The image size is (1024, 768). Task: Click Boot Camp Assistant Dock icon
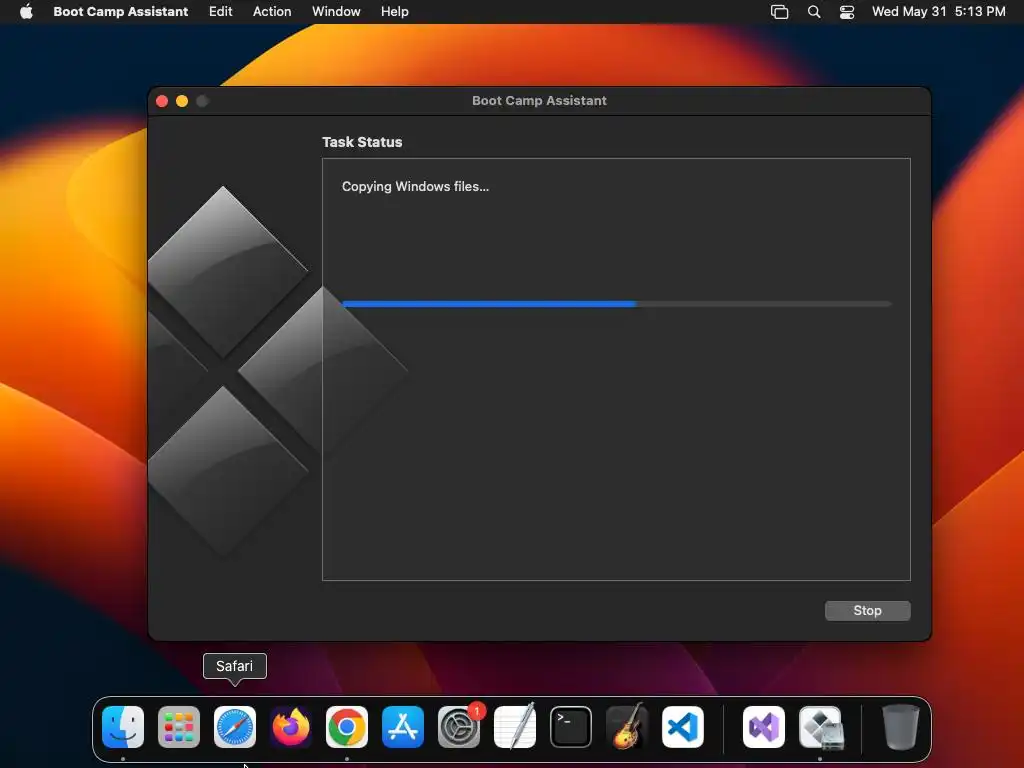pos(821,727)
